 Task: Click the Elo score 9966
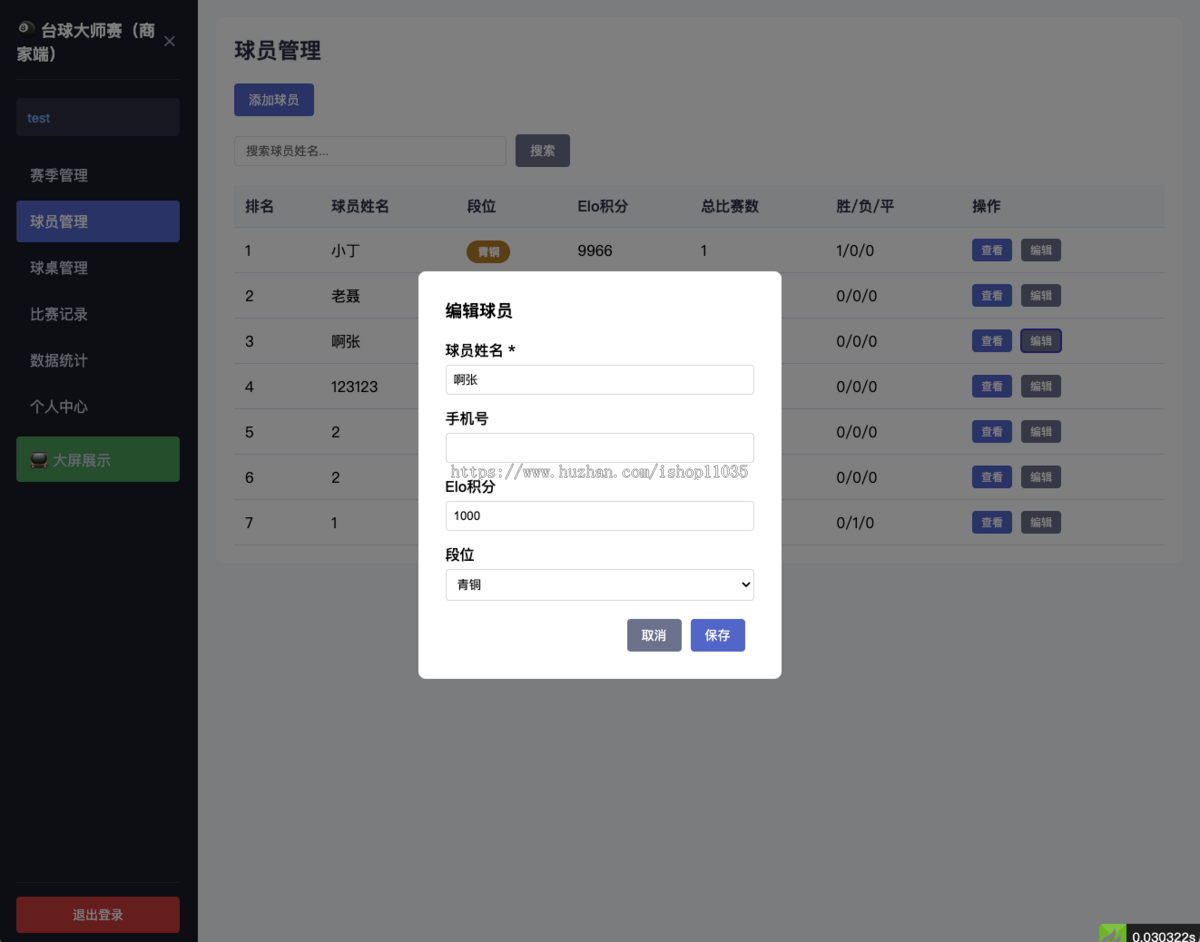(x=595, y=251)
